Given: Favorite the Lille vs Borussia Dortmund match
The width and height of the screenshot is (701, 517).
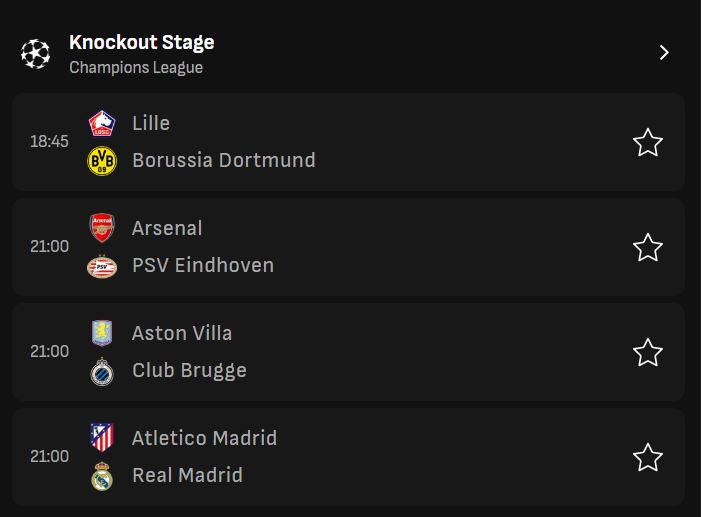Looking at the screenshot, I should [648, 143].
